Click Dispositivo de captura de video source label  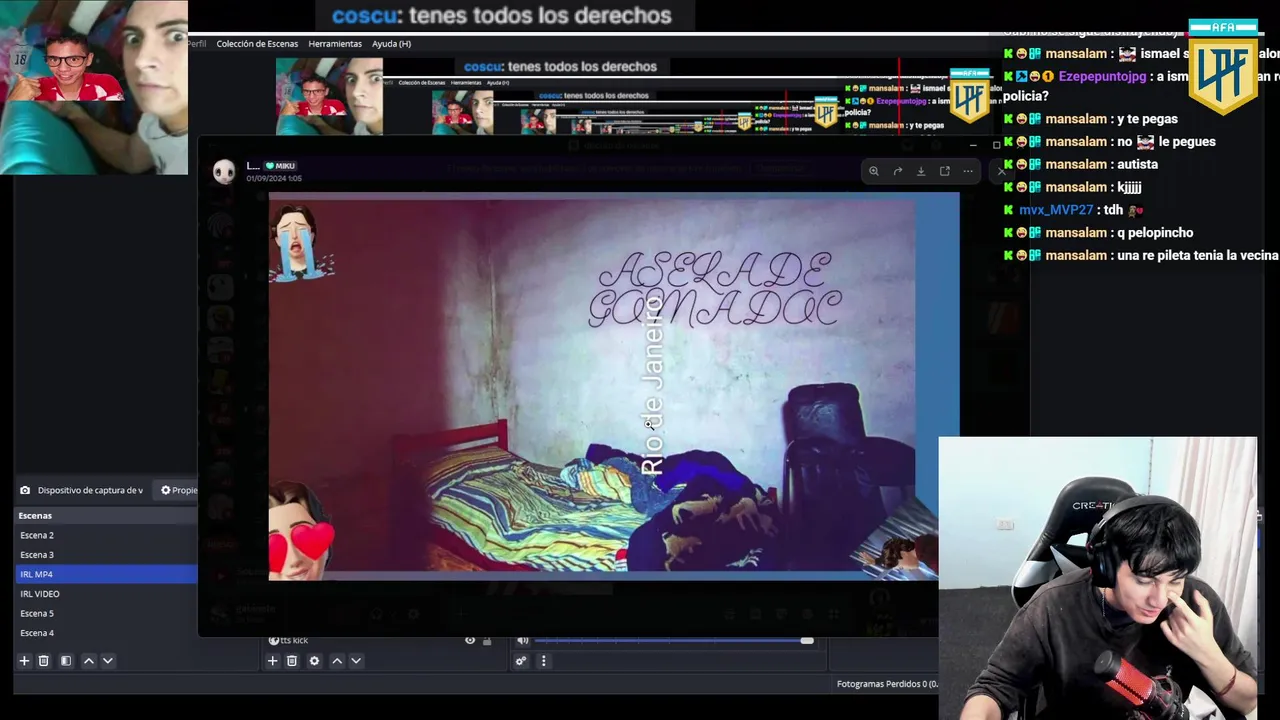pyautogui.click(x=90, y=490)
